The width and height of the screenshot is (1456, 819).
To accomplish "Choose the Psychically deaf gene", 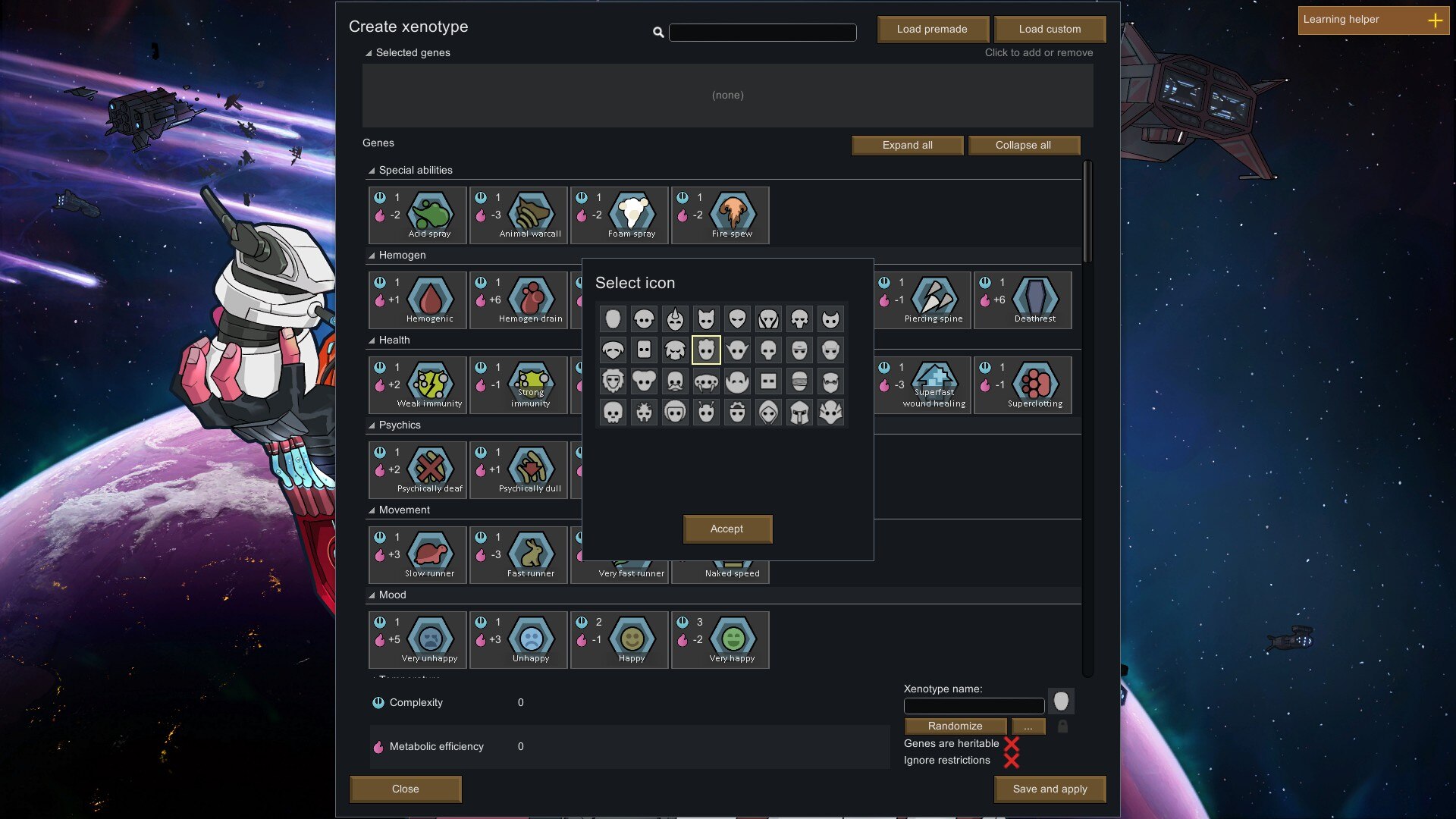I will click(x=418, y=470).
